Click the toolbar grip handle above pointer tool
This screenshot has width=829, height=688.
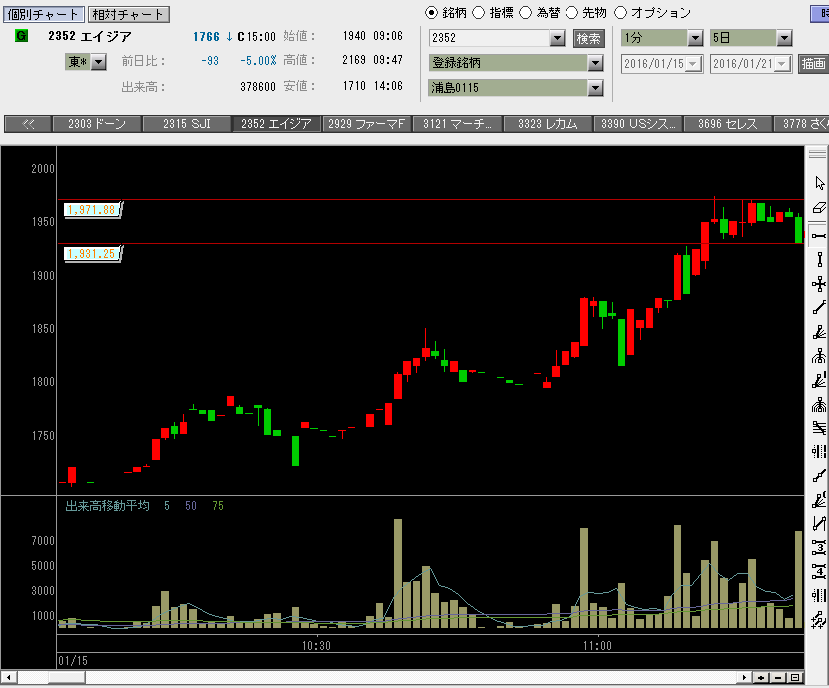pos(817,154)
